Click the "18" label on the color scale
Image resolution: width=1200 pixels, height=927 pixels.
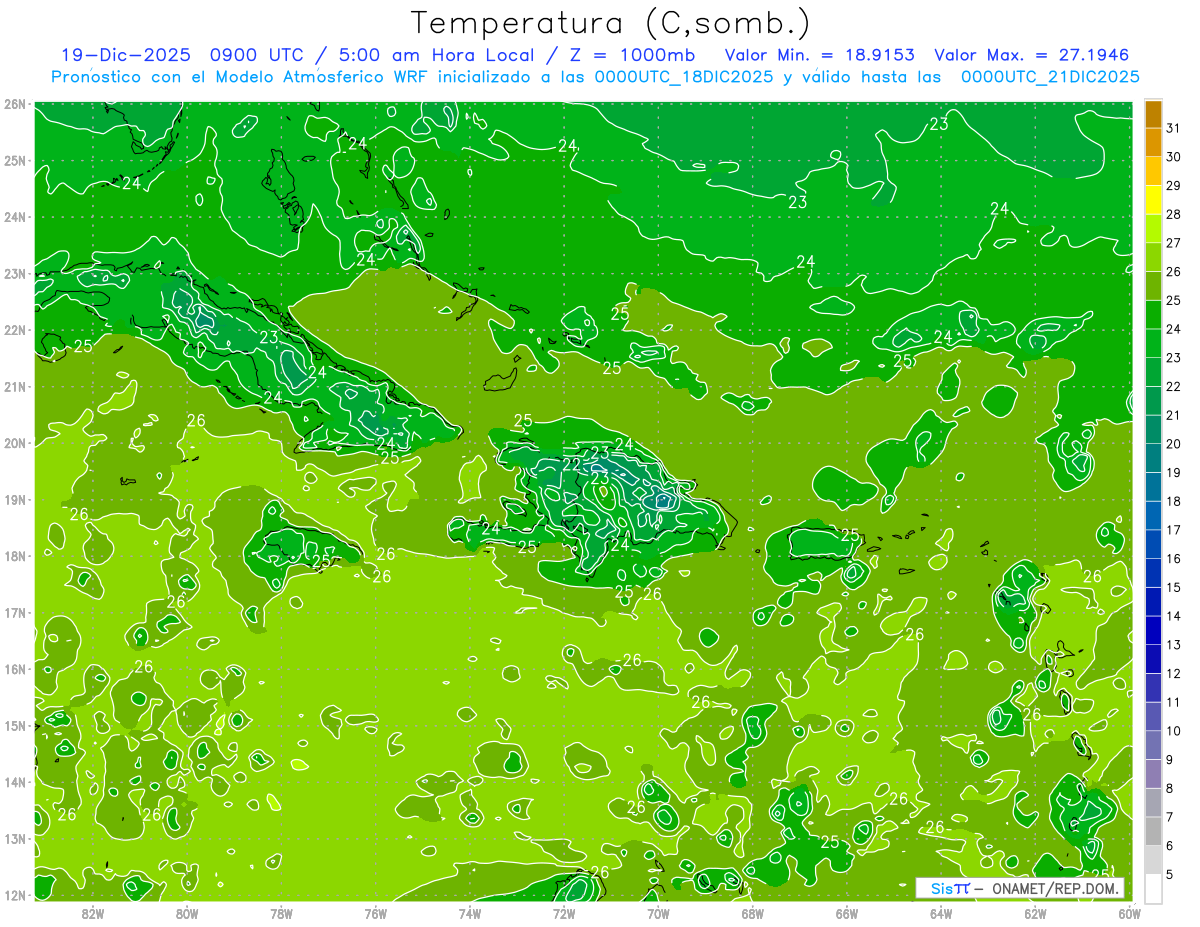pyautogui.click(x=1174, y=501)
